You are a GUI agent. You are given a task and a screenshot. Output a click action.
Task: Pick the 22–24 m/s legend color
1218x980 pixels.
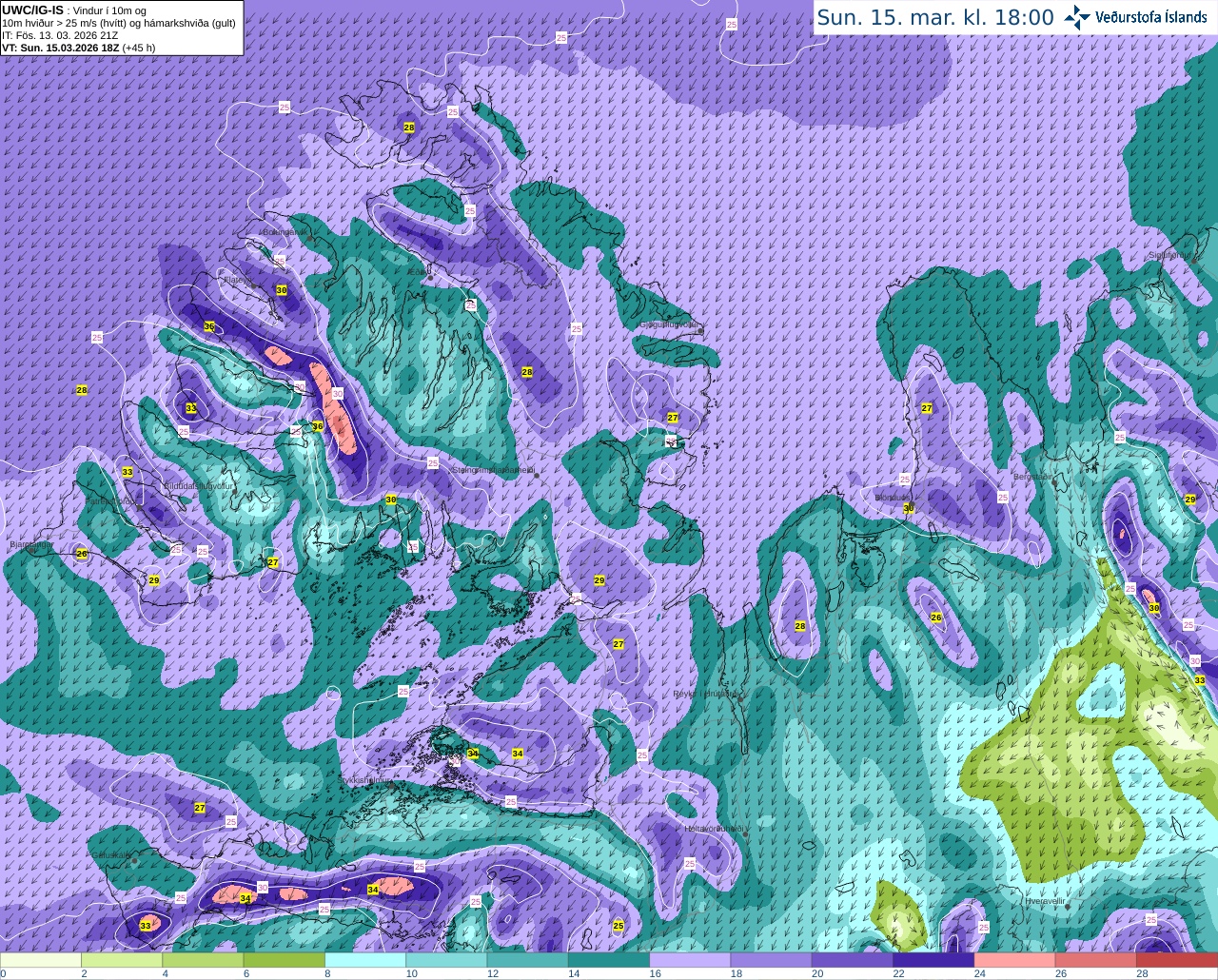click(933, 960)
